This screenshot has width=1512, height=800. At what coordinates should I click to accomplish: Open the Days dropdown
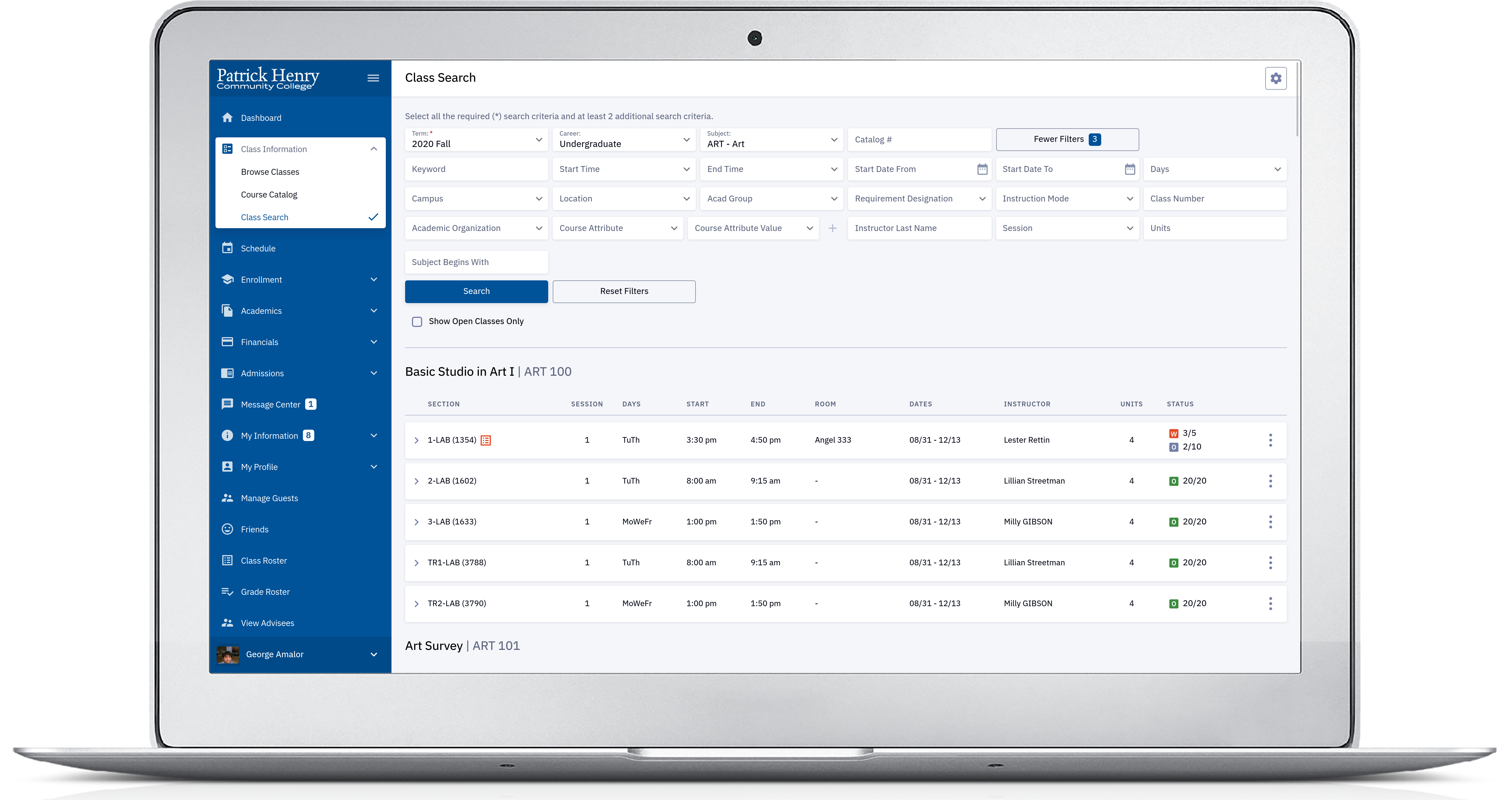[x=1214, y=169]
